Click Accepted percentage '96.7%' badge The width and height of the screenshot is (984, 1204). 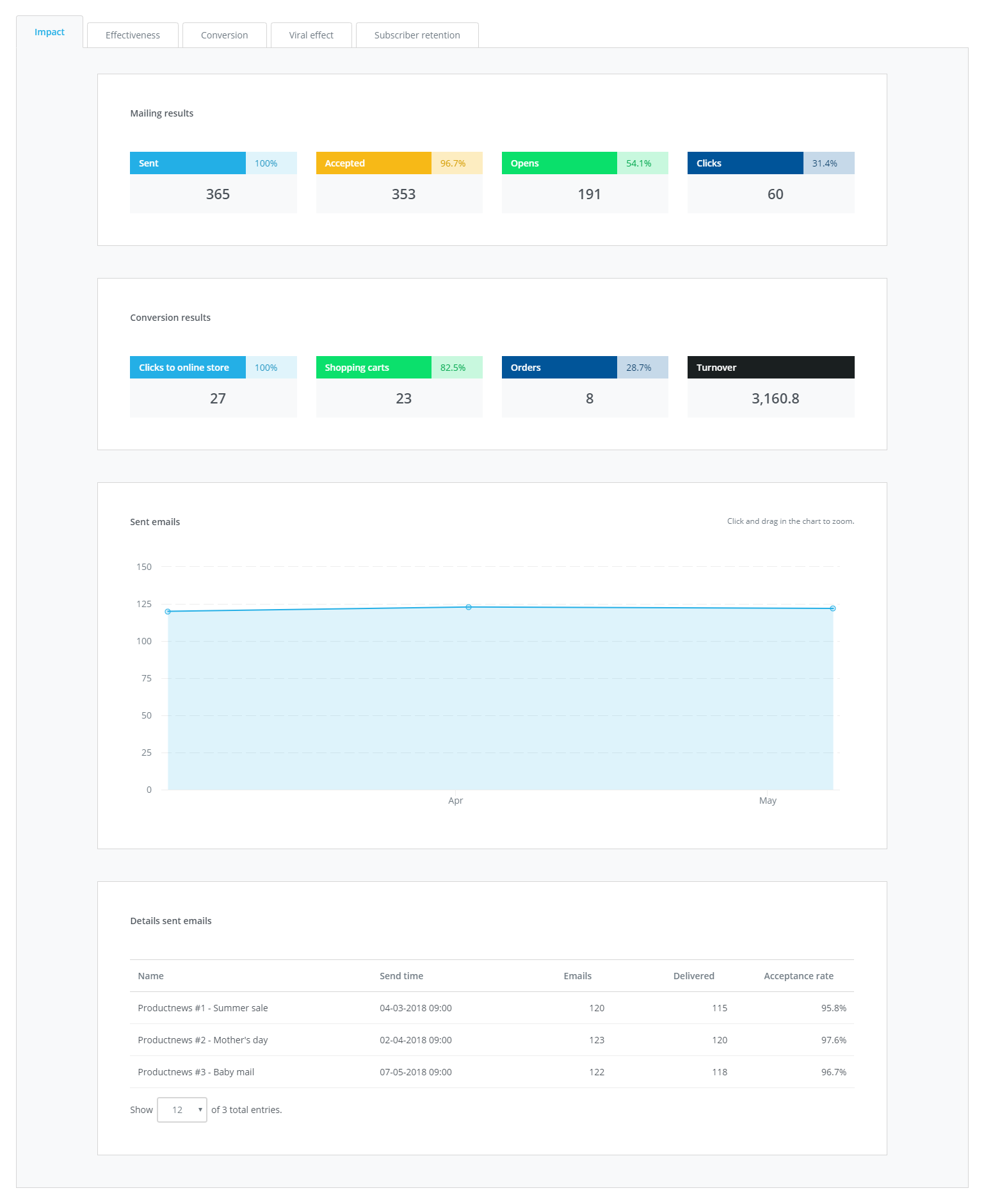click(457, 163)
